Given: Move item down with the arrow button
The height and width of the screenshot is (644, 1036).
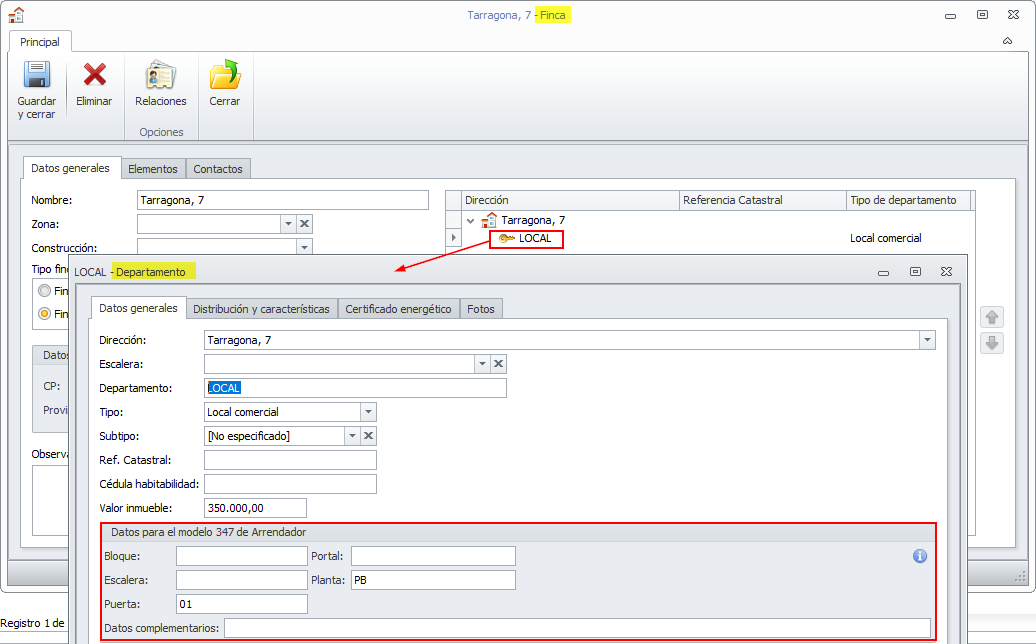Looking at the screenshot, I should click(x=992, y=343).
